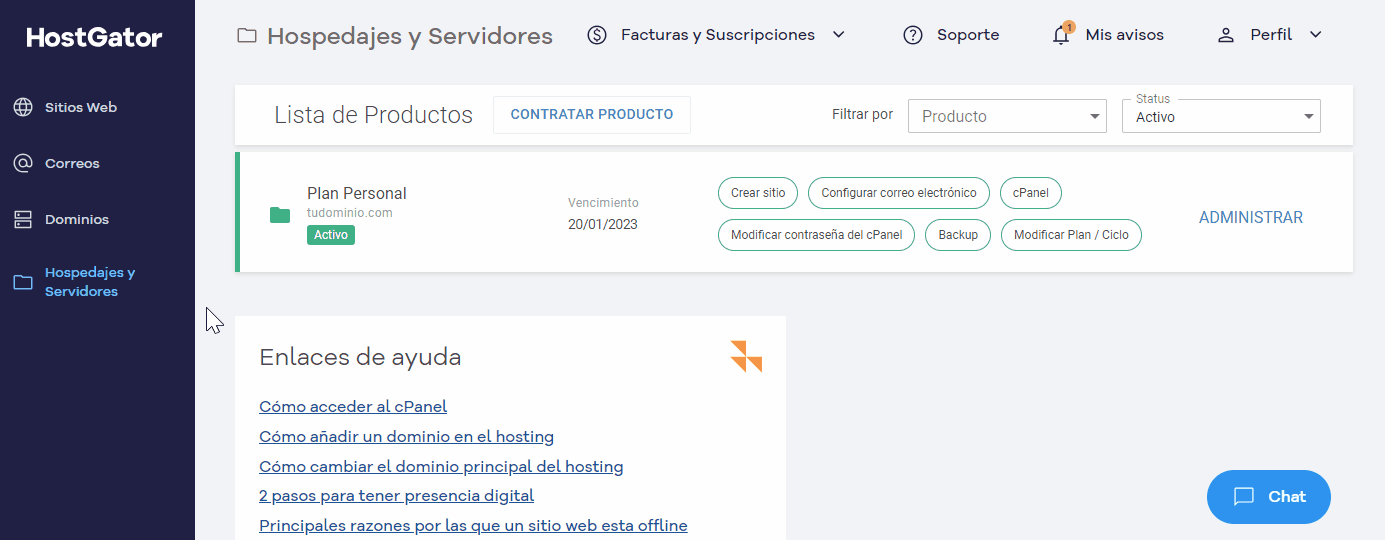Click the Backup button
The width and height of the screenshot is (1385, 540).
click(958, 235)
